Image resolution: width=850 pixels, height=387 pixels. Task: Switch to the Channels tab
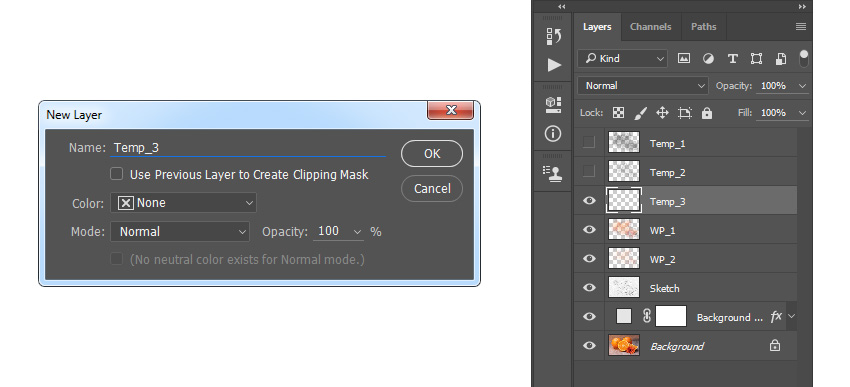[x=651, y=27]
